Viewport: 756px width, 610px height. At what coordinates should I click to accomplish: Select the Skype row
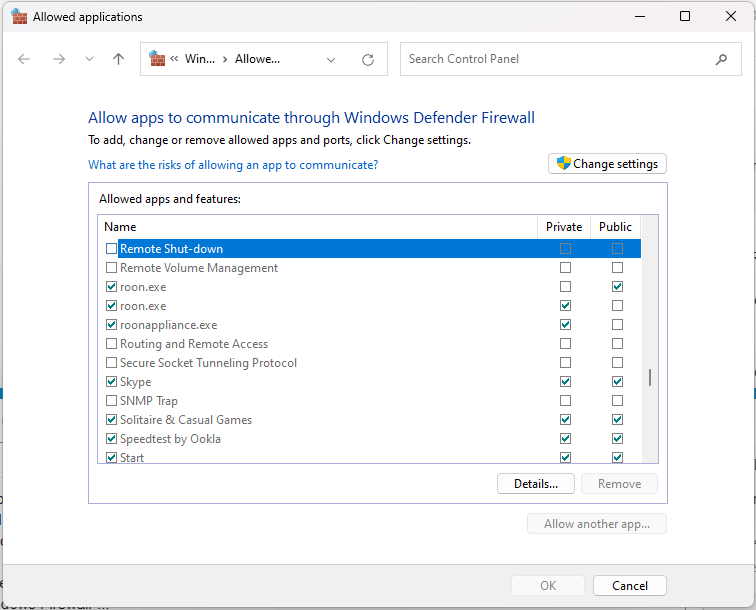tap(370, 381)
